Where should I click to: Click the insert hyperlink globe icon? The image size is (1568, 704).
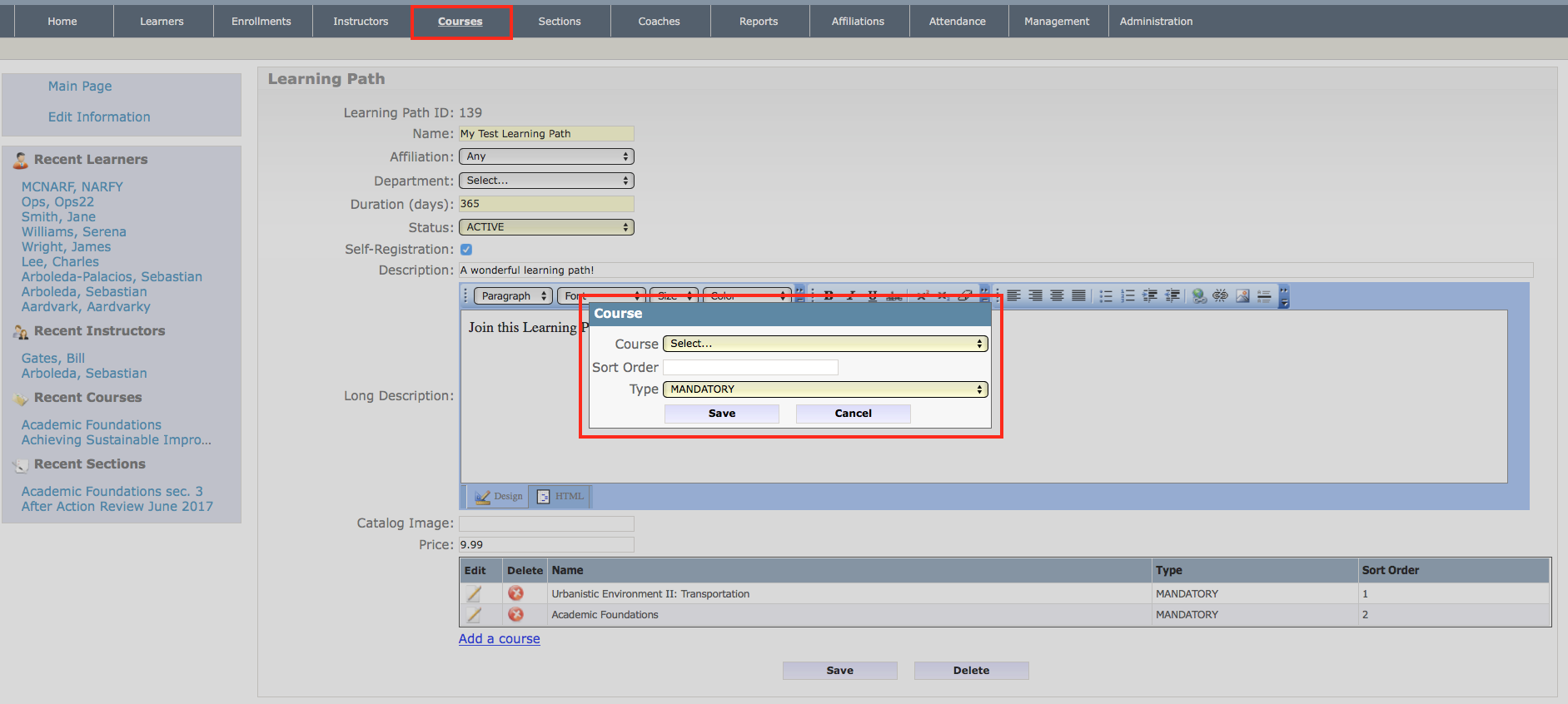[x=1198, y=295]
